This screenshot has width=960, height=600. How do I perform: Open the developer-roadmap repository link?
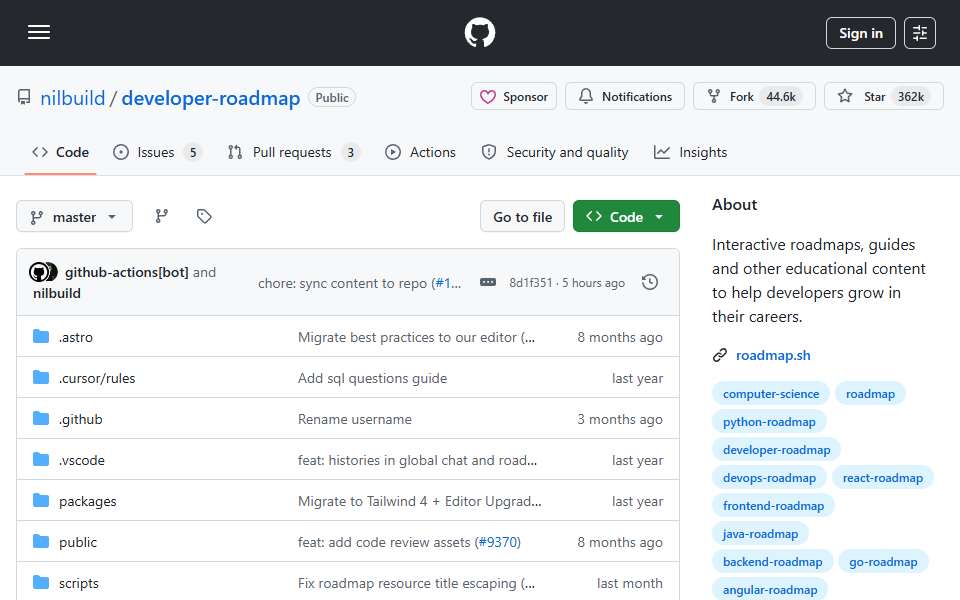tap(211, 98)
